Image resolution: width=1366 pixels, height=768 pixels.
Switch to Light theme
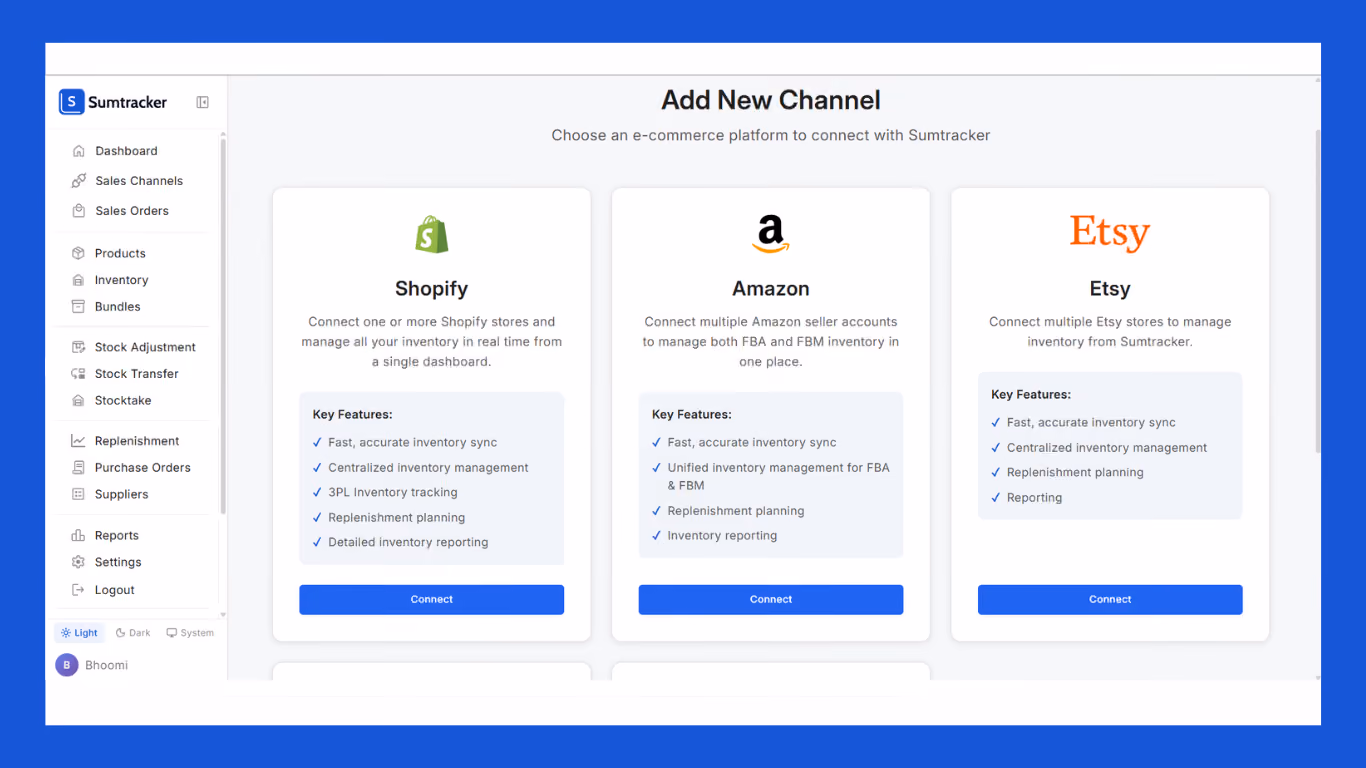[x=79, y=633]
